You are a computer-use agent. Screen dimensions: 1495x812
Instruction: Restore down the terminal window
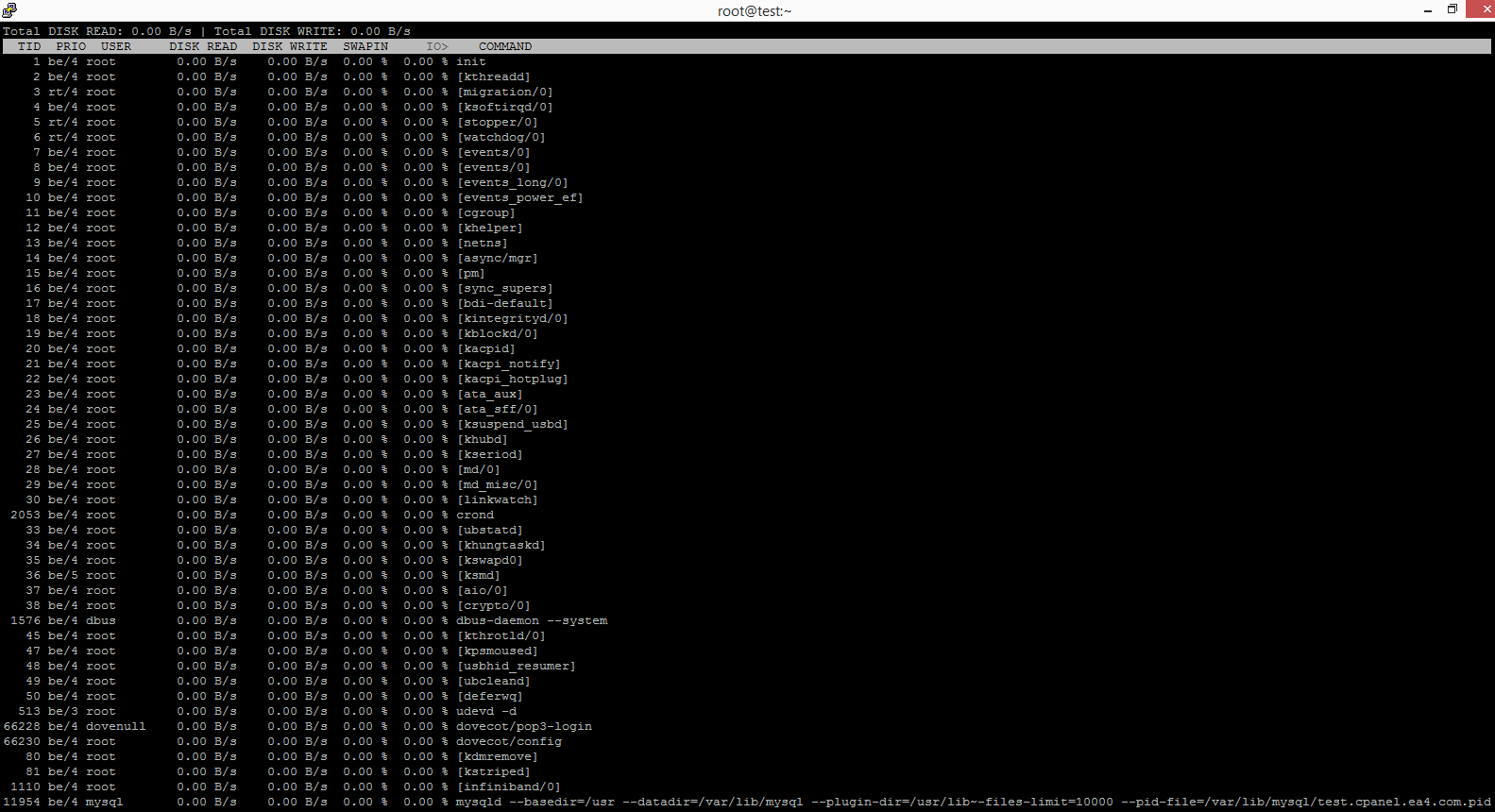1453,10
